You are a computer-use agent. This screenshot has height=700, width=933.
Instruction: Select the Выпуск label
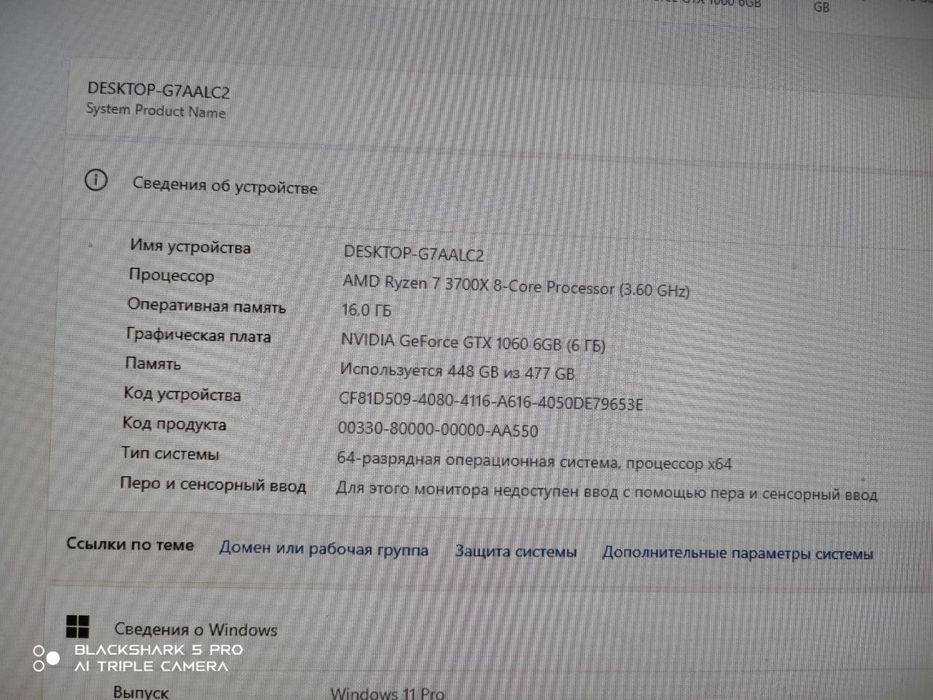point(140,692)
